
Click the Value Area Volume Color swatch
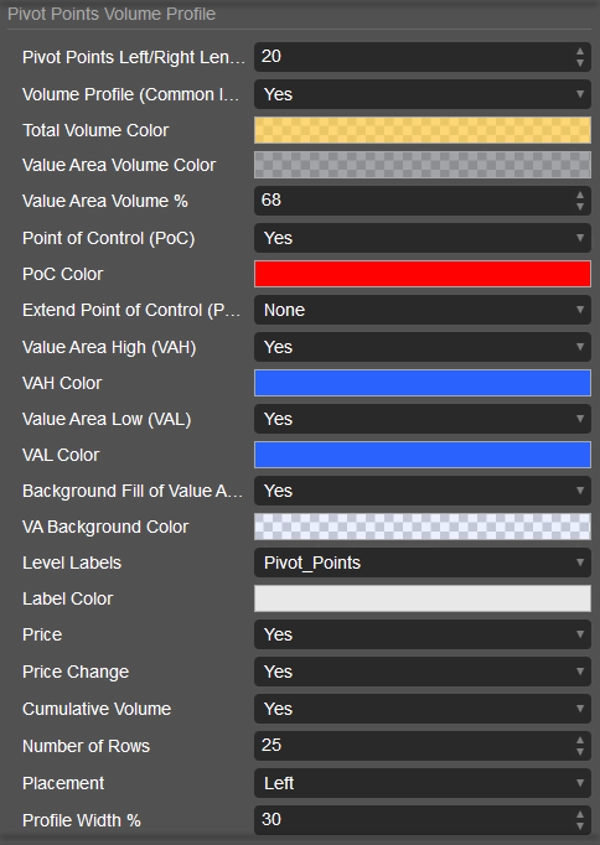(x=422, y=165)
